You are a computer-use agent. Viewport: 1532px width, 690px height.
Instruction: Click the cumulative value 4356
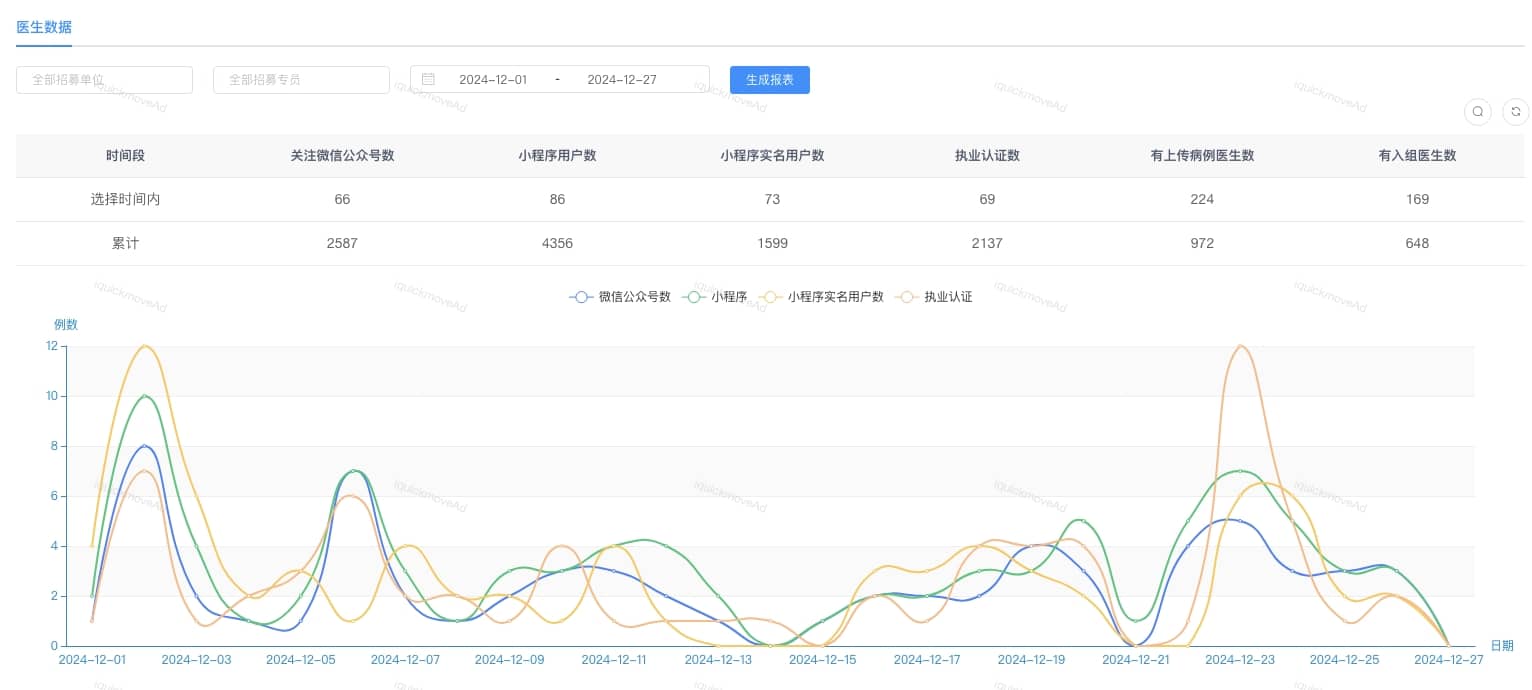(x=557, y=243)
